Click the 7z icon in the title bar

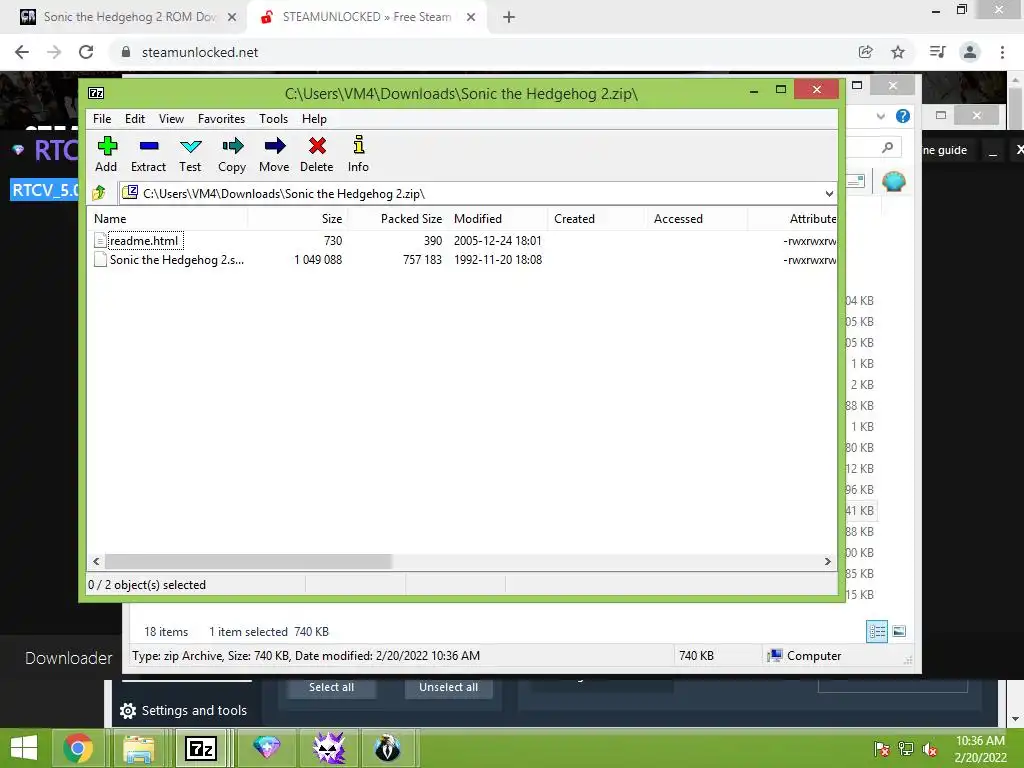pos(96,93)
